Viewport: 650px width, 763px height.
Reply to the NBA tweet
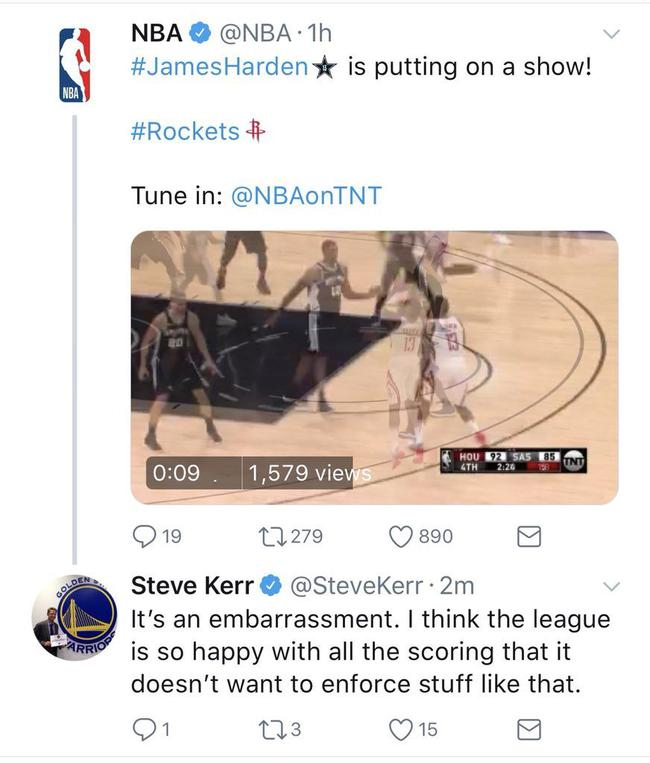coord(145,537)
